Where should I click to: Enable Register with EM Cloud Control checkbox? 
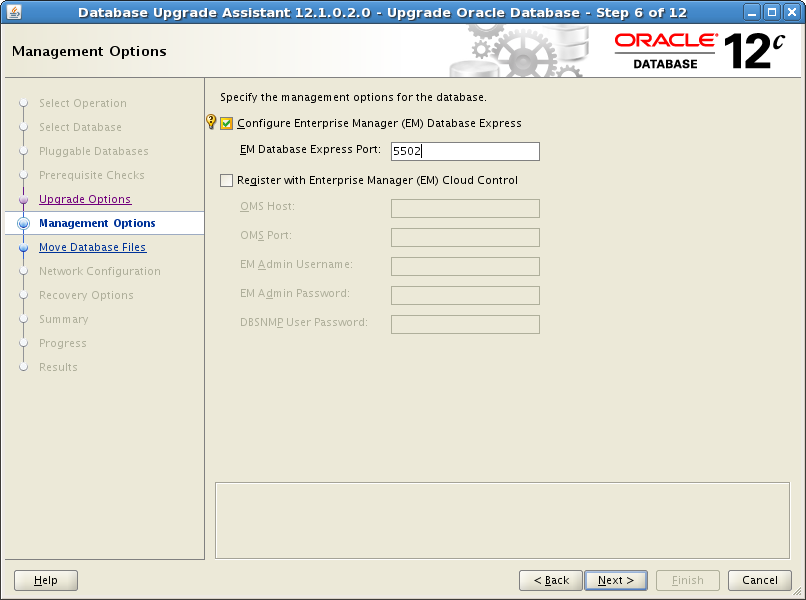[x=226, y=180]
